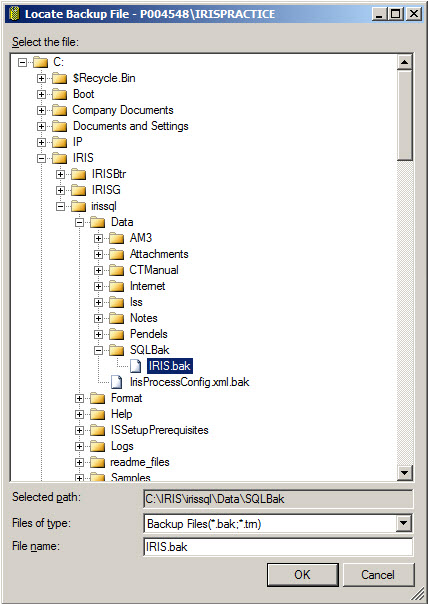Click the IRISBtr folder icon
The width and height of the screenshot is (428, 604).
point(78,174)
